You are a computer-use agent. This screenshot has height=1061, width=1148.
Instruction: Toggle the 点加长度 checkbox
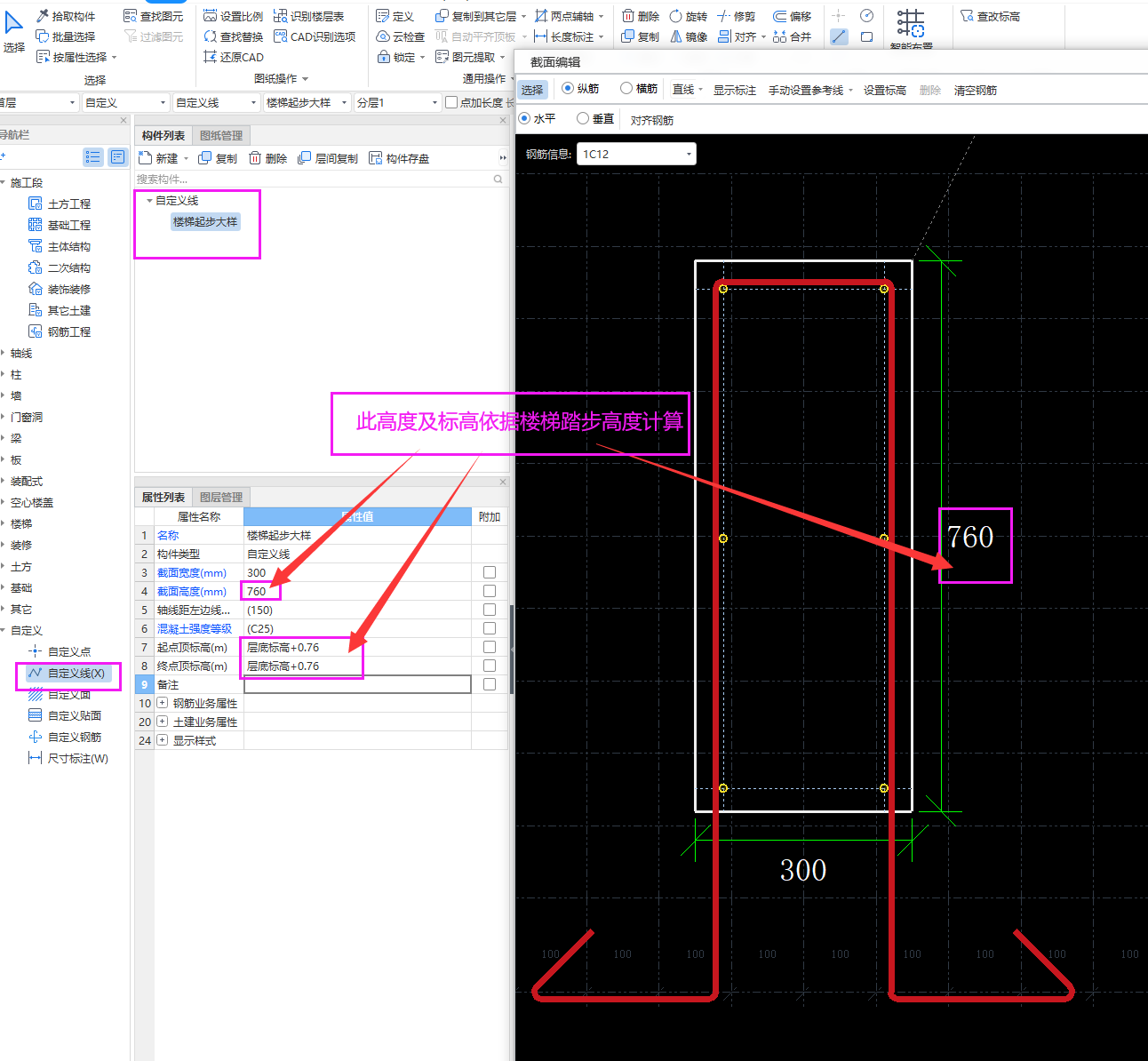tap(451, 102)
